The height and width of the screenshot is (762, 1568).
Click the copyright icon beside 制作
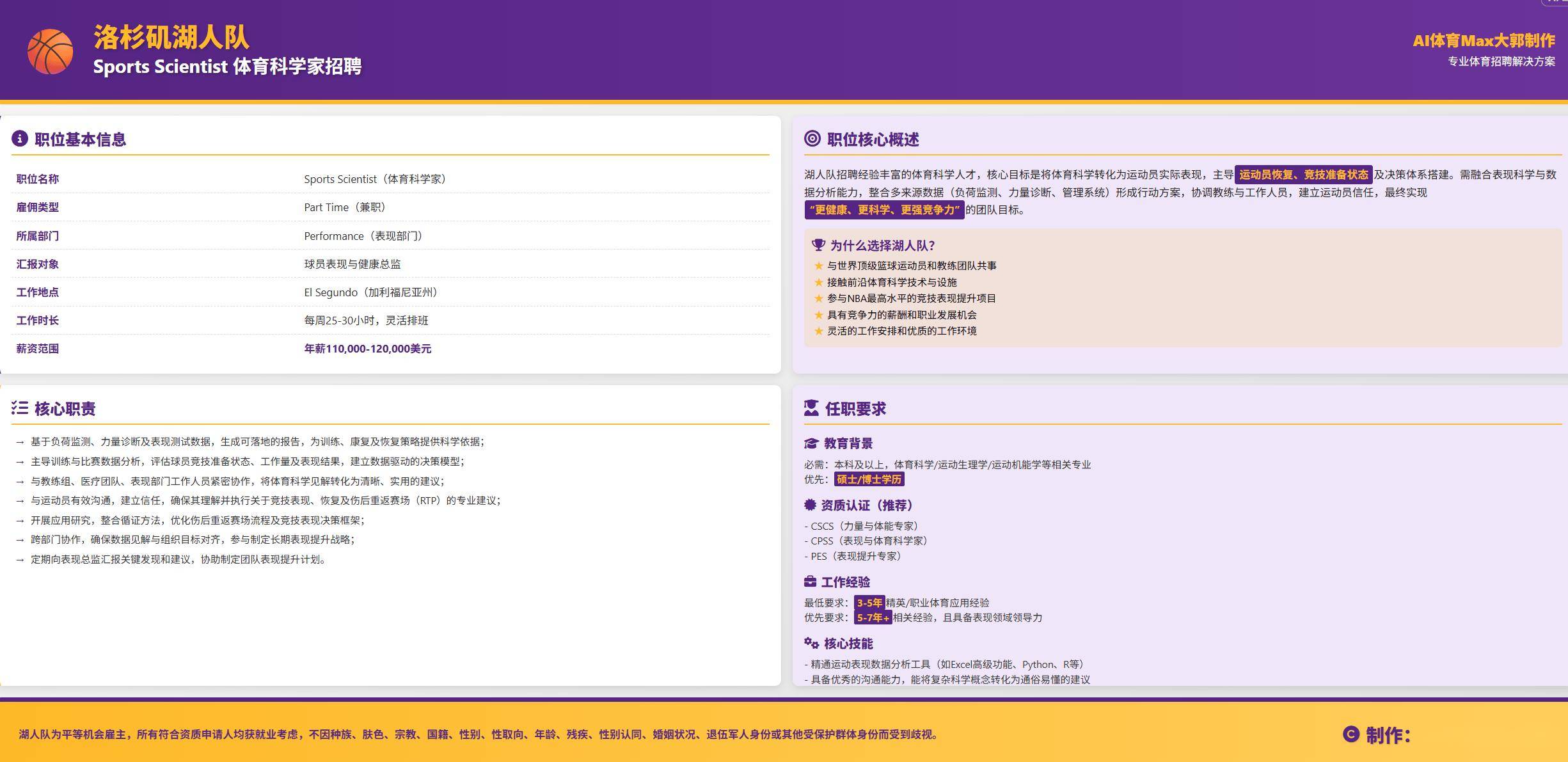click(1350, 734)
